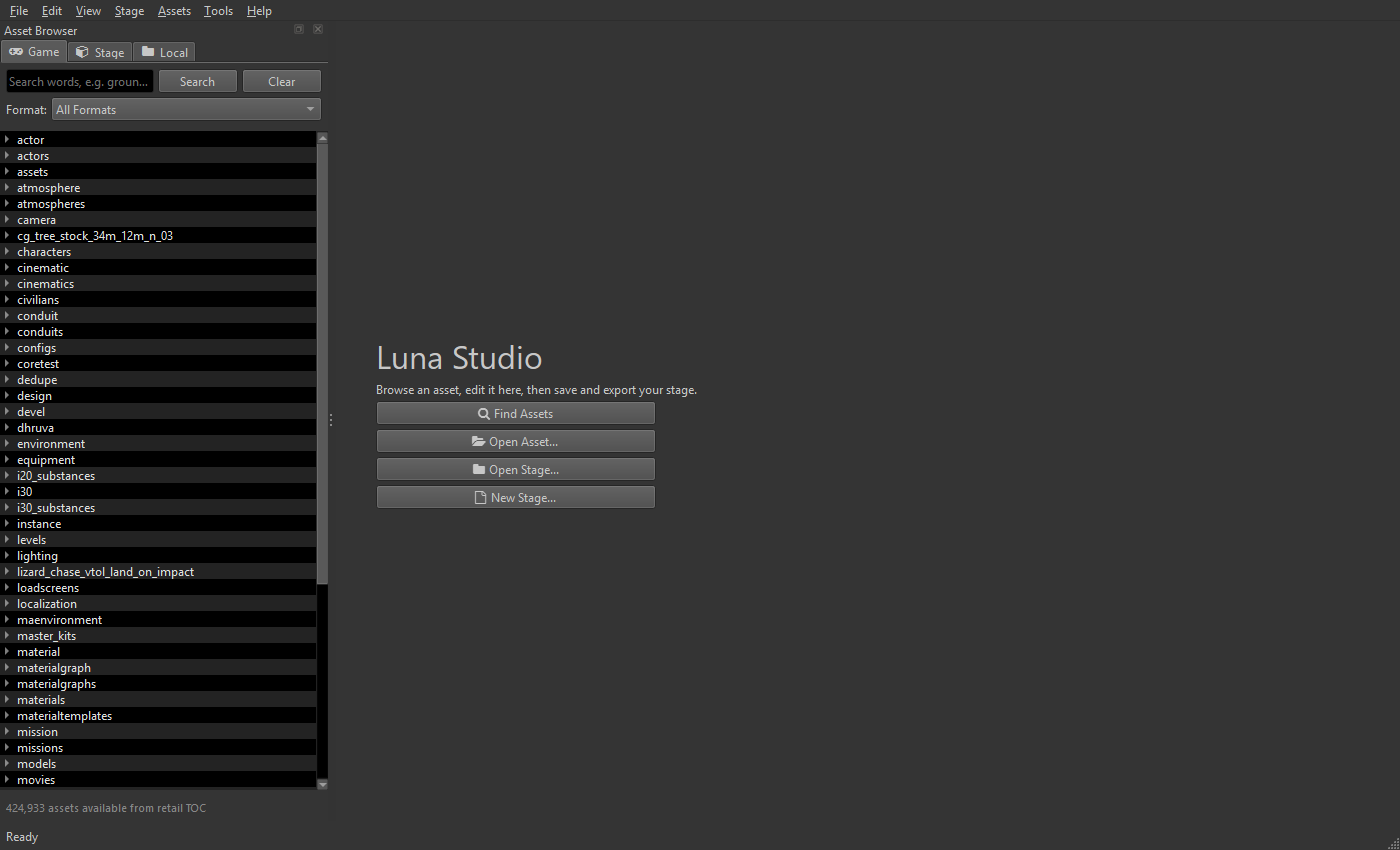This screenshot has height=850, width=1400.
Task: Click the asset tree scrollbar down arrow
Action: coord(322,785)
